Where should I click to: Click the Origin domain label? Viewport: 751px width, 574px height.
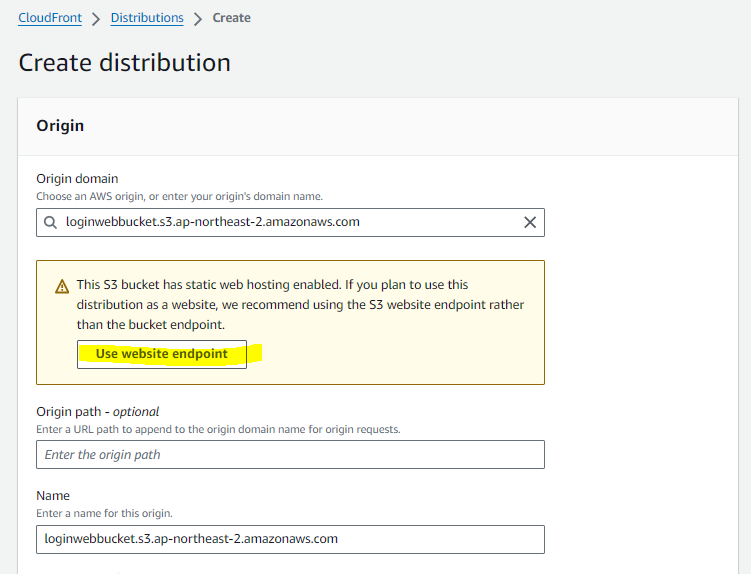coord(77,179)
